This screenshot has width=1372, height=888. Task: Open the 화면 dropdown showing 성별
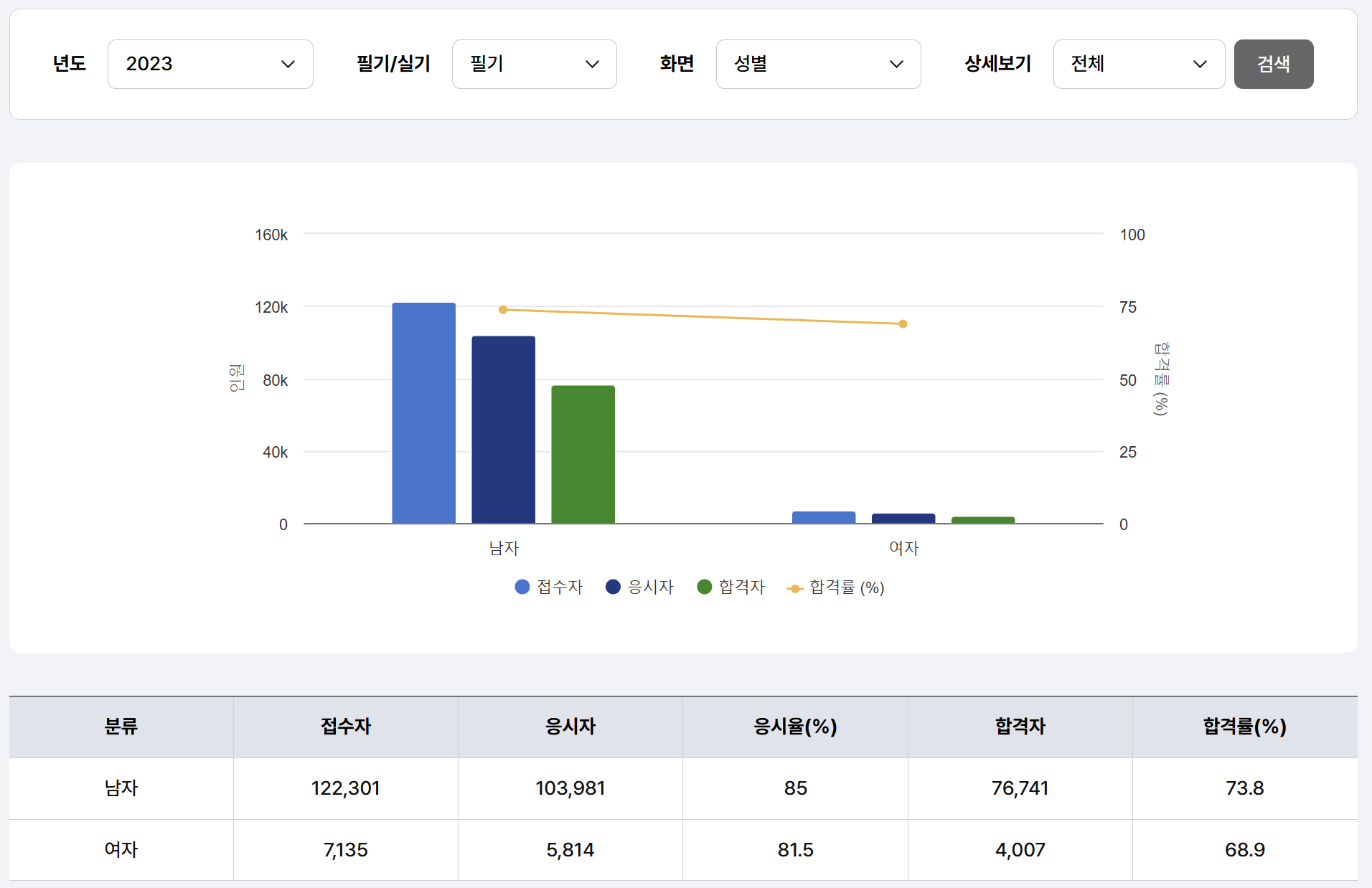coord(818,64)
